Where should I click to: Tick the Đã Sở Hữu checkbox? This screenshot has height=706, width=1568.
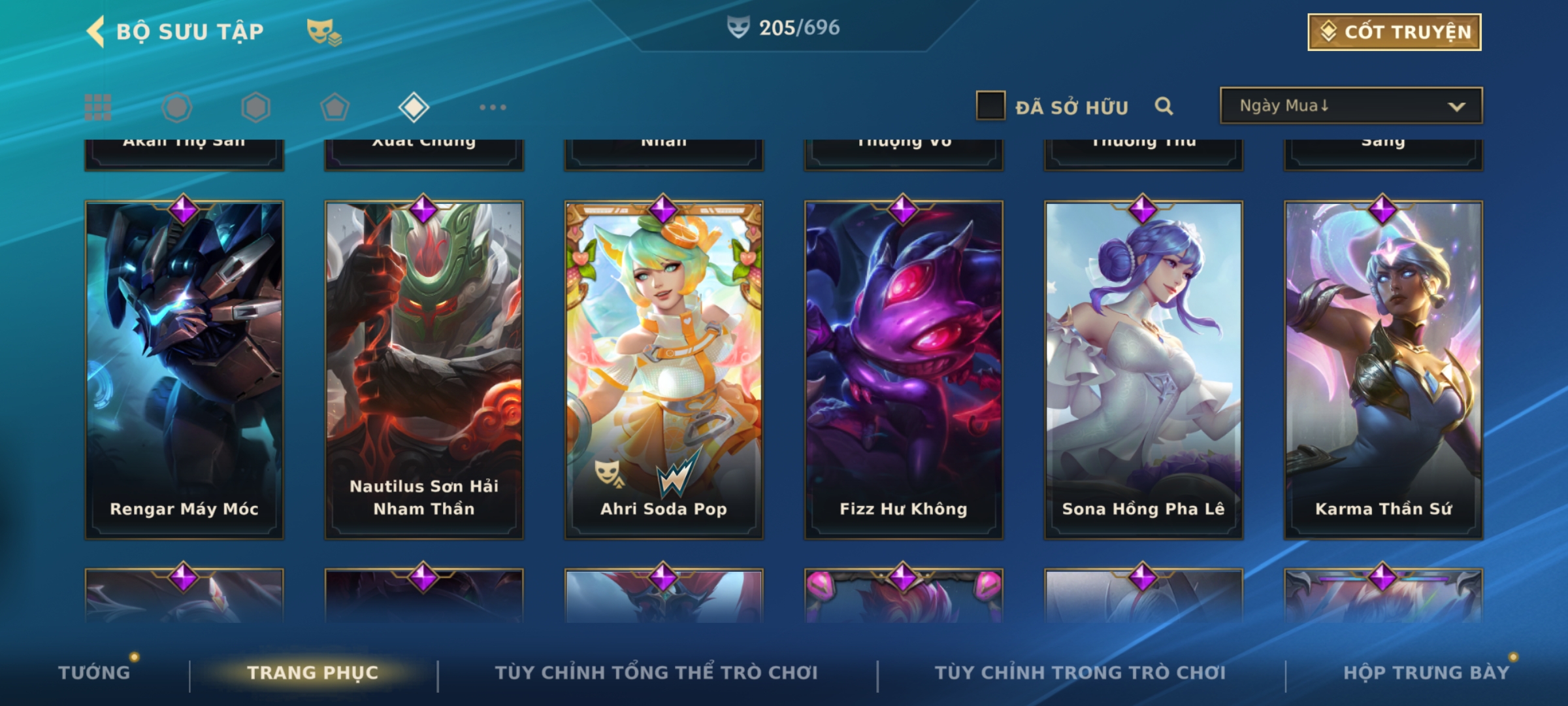pyautogui.click(x=990, y=106)
